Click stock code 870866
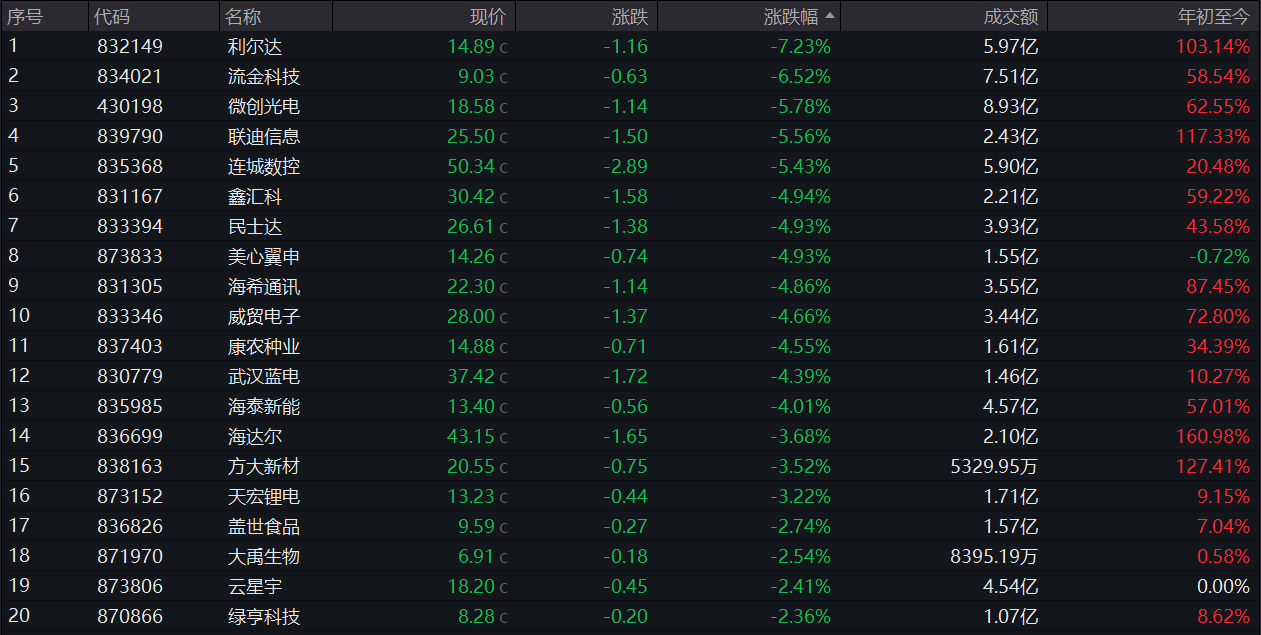This screenshot has height=635, width=1261. click(x=130, y=616)
